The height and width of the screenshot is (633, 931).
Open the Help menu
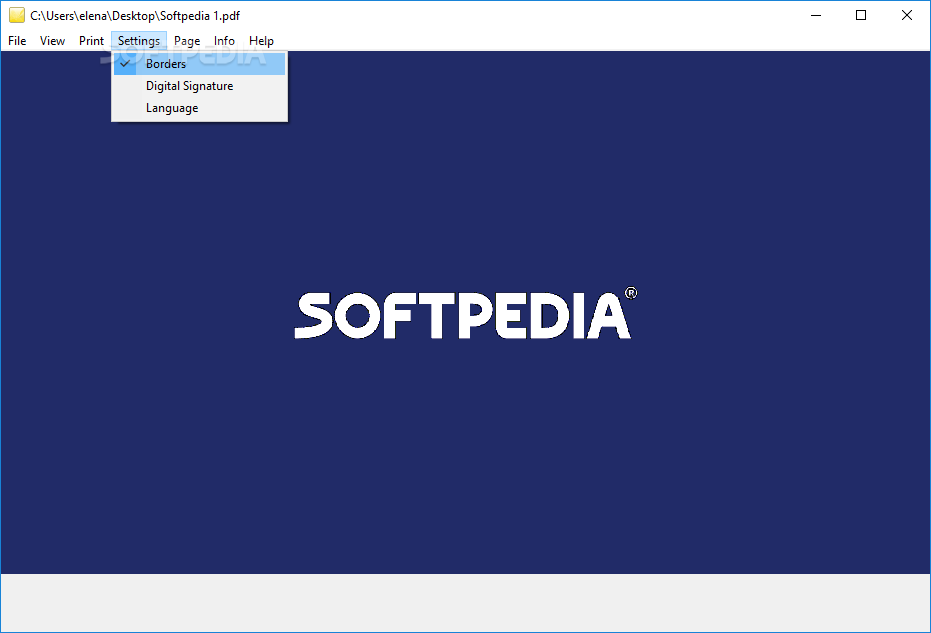(261, 41)
